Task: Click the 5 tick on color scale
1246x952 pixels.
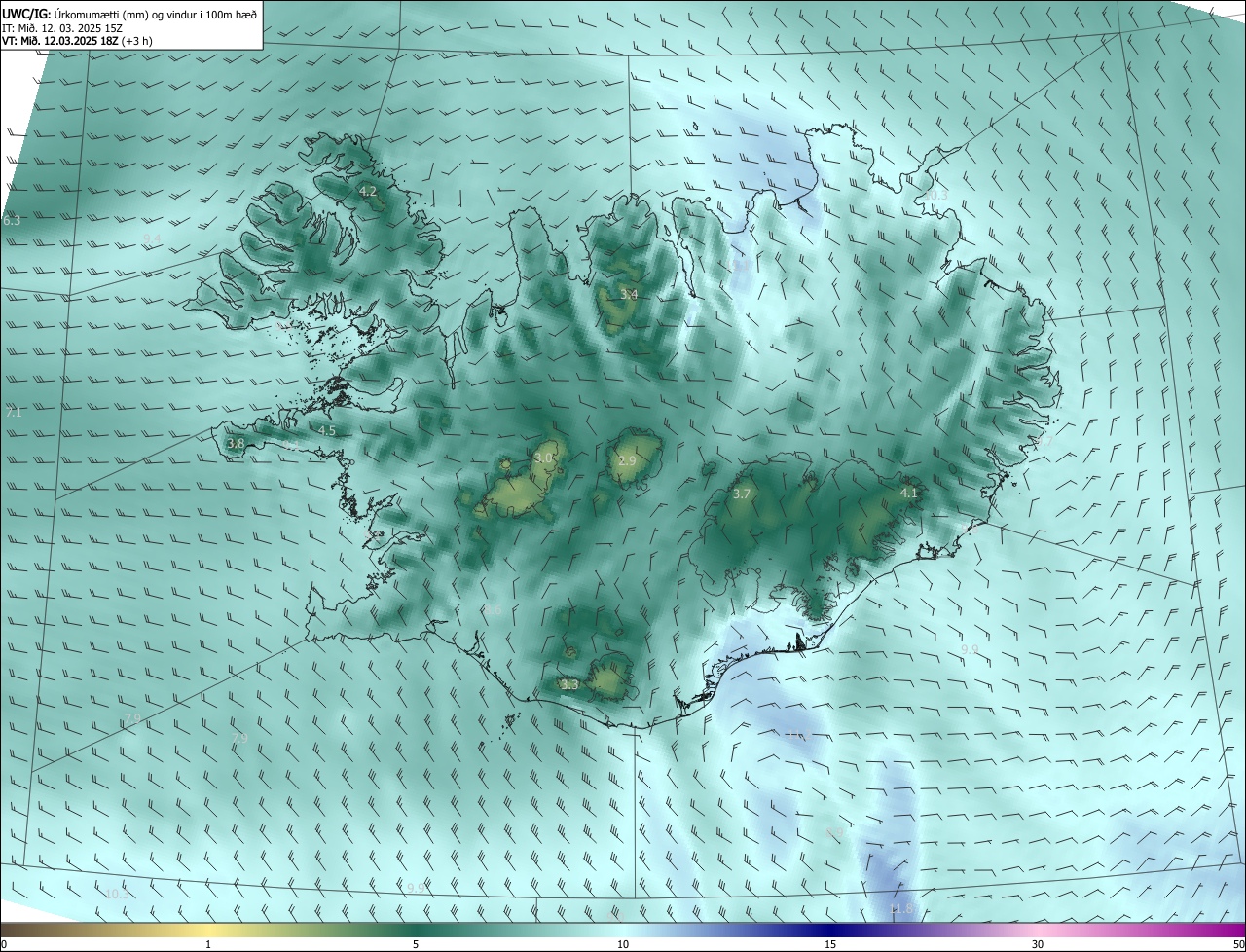Action: pos(416,945)
